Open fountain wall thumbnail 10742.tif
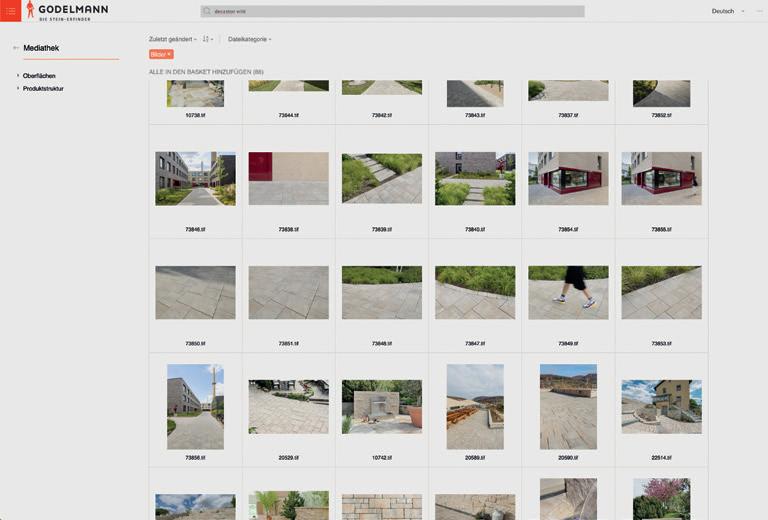The width and height of the screenshot is (768, 520). (x=382, y=406)
